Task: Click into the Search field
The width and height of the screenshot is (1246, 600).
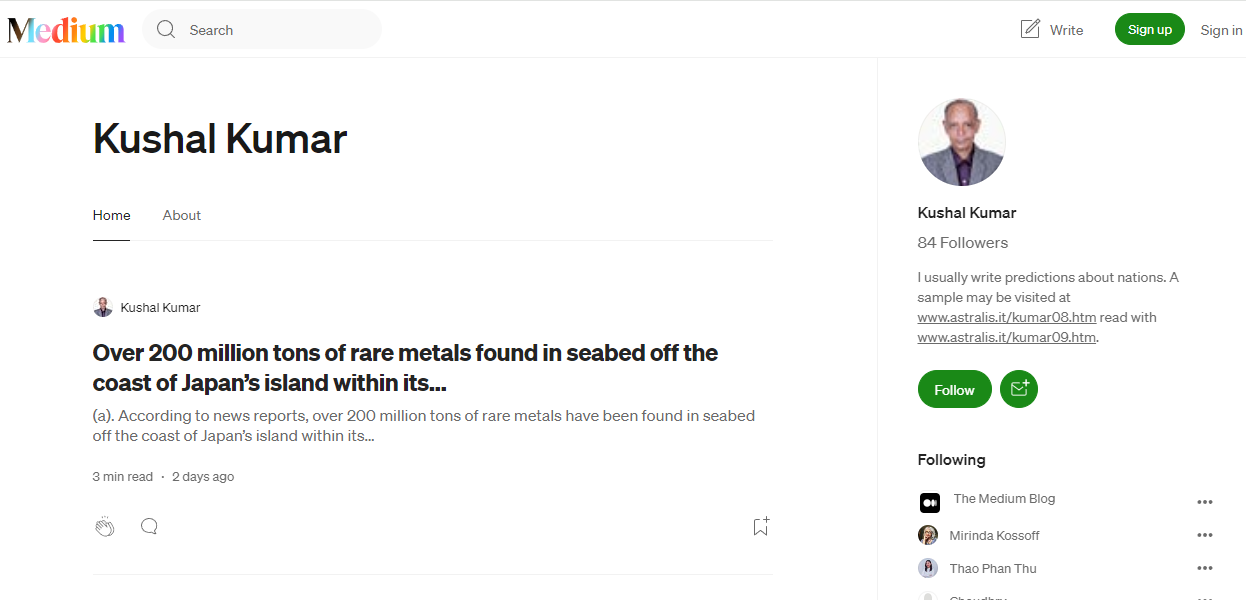Action: (x=262, y=29)
